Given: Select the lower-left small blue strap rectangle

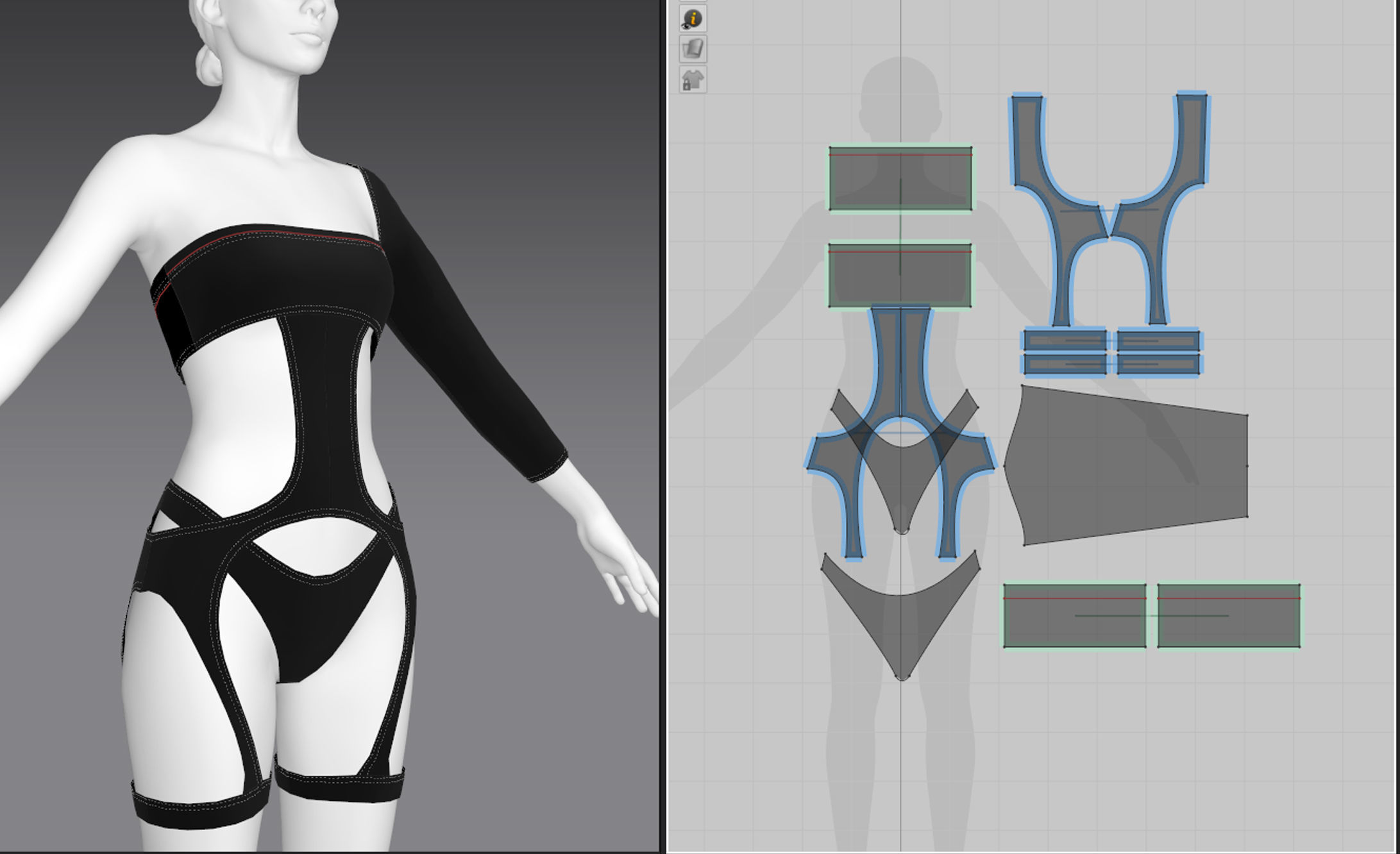Looking at the screenshot, I should tap(1065, 364).
